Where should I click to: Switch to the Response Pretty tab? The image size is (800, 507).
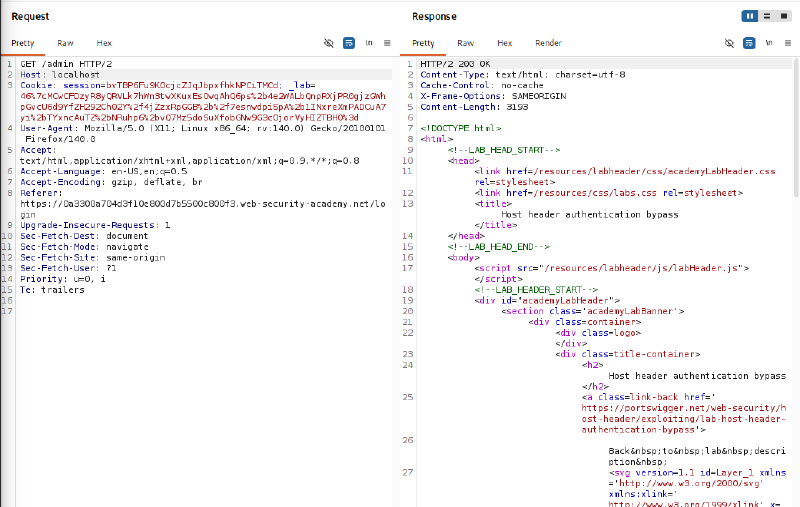coord(423,43)
